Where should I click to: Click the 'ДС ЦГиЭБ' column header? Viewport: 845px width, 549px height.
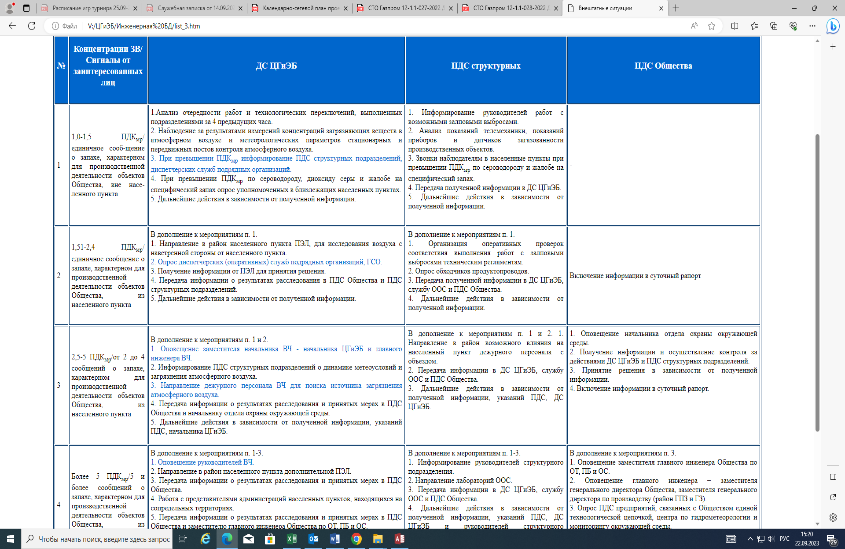276,66
